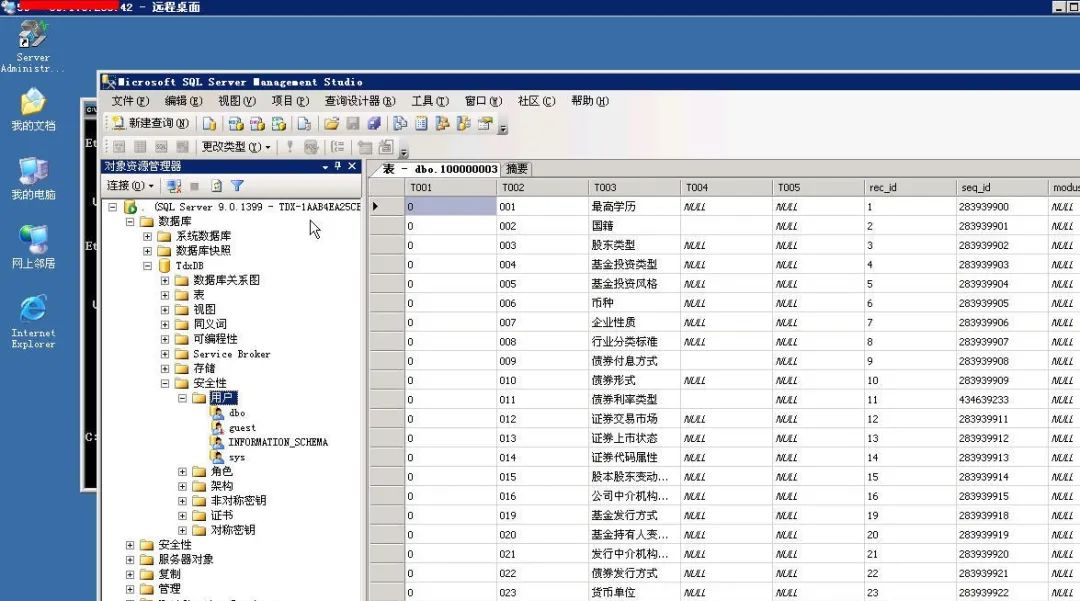This screenshot has height=601, width=1080.
Task: Collapse the TdxDB database node
Action: click(x=147, y=266)
